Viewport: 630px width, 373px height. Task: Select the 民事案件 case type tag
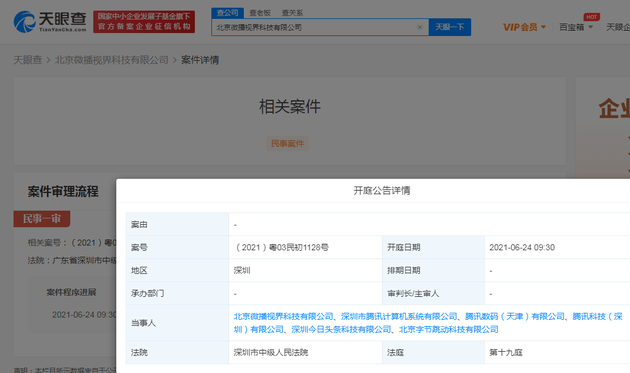tap(287, 143)
